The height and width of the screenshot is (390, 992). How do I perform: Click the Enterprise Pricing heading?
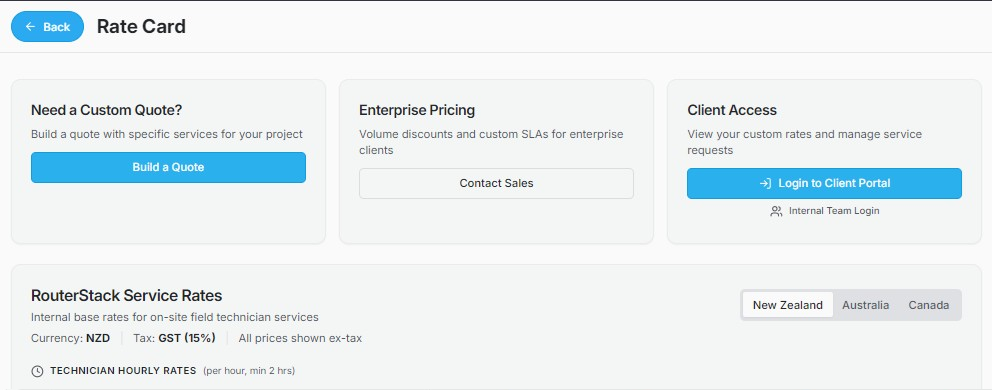417,110
